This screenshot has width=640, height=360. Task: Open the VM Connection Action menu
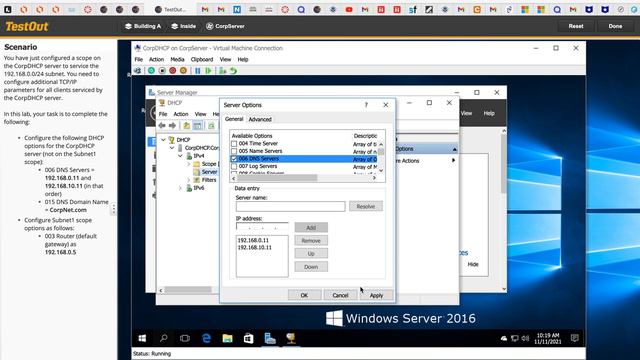156,59
